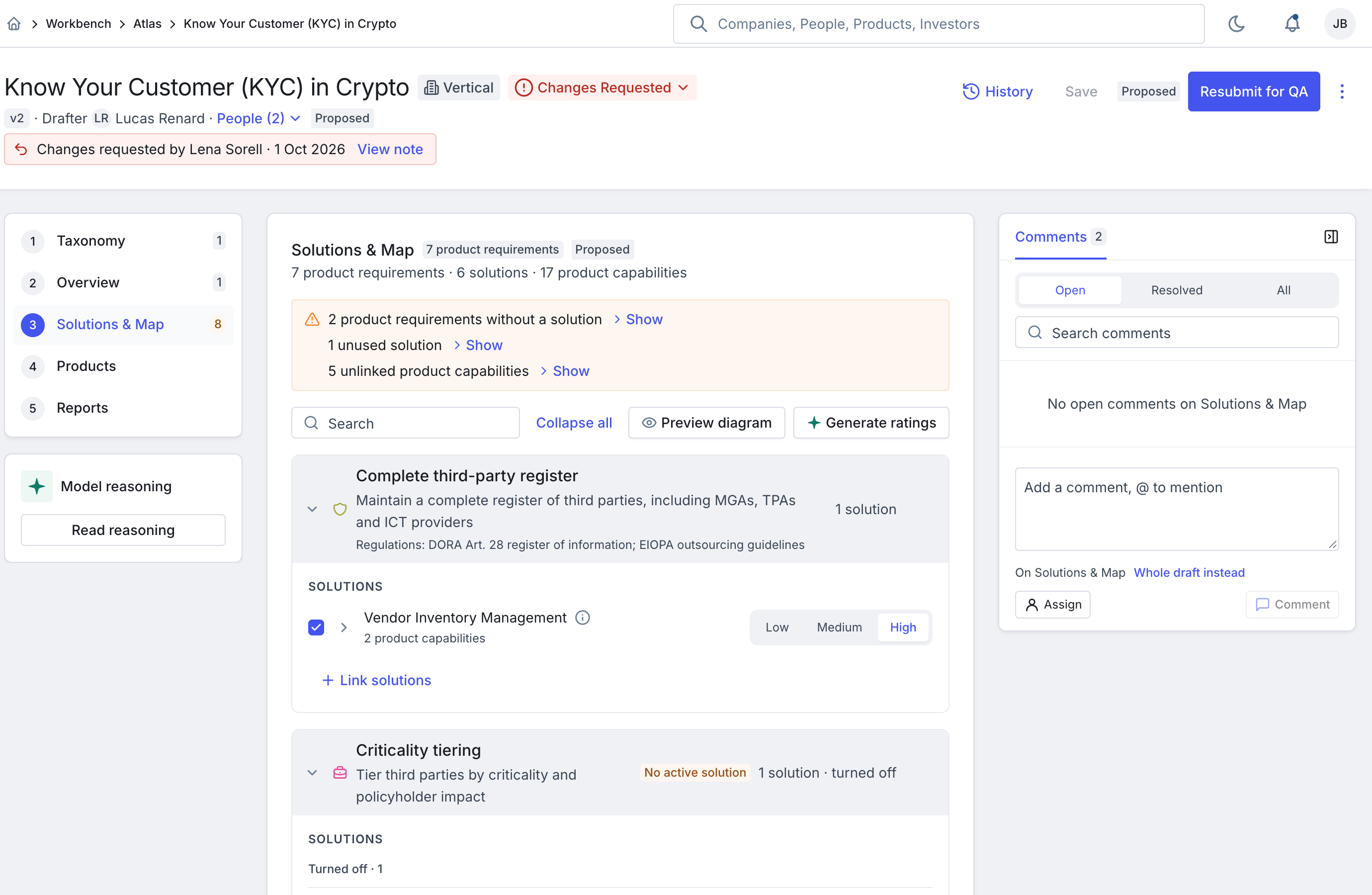Show product requirements without a solution
The width and height of the screenshot is (1372, 895).
(x=638, y=319)
